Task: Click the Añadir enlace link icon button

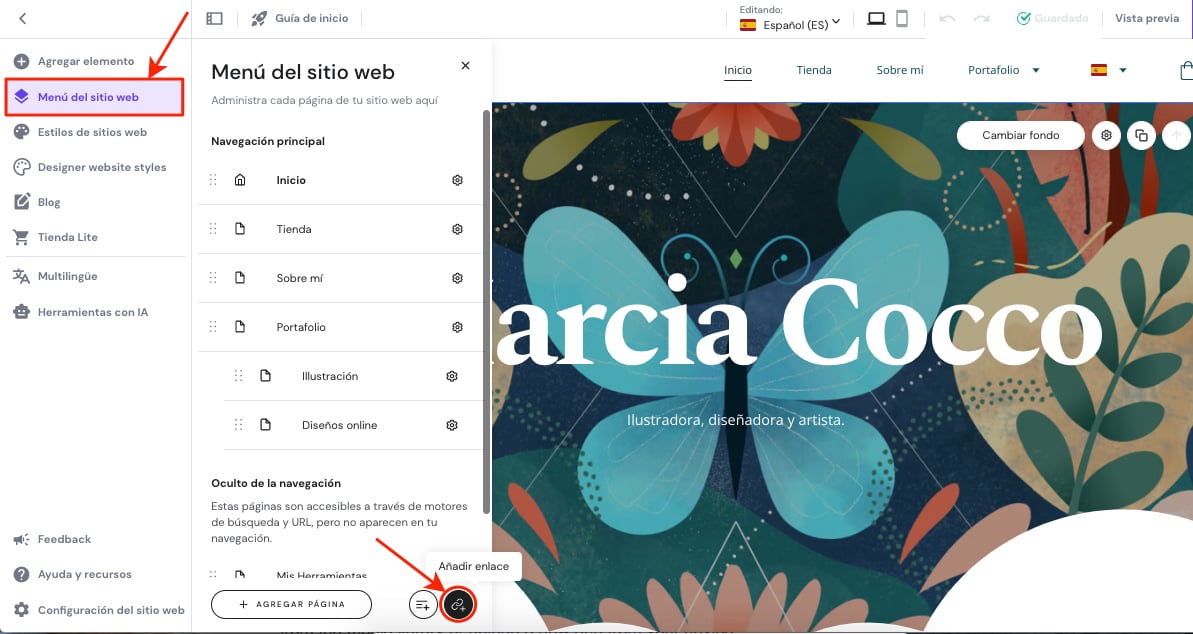Action: coord(459,604)
